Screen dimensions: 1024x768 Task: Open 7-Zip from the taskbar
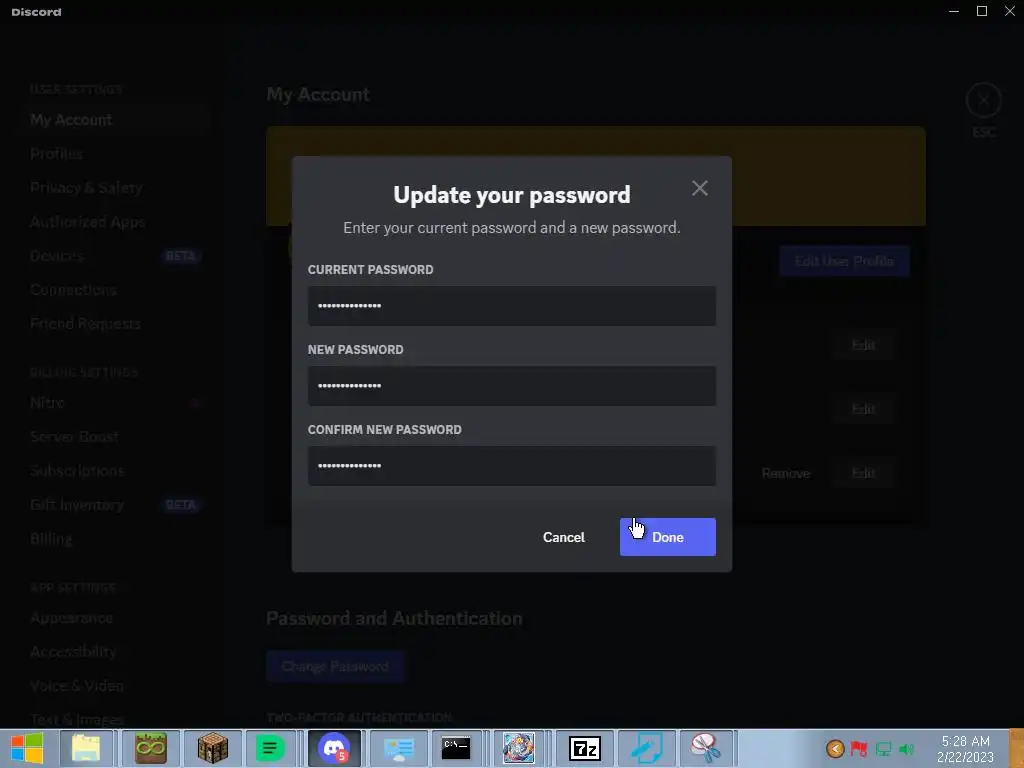point(584,748)
